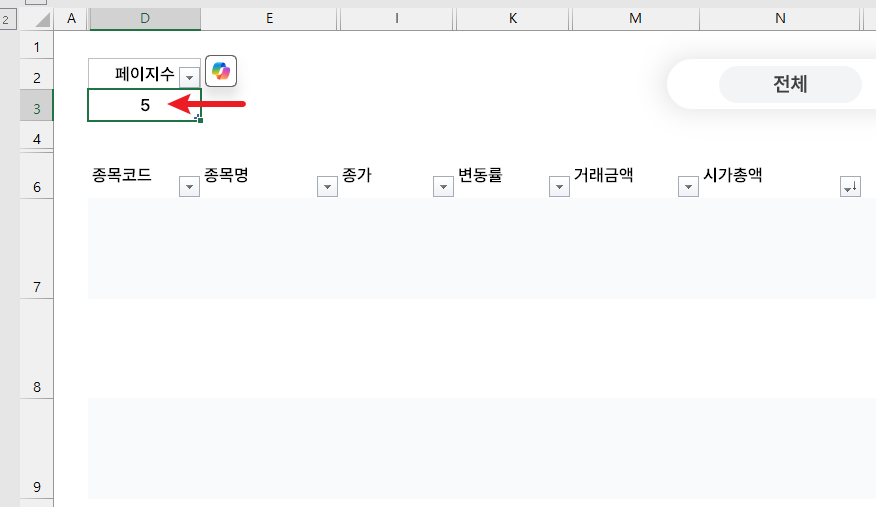Select column N header
Image resolution: width=876 pixels, height=507 pixels.
[780, 18]
